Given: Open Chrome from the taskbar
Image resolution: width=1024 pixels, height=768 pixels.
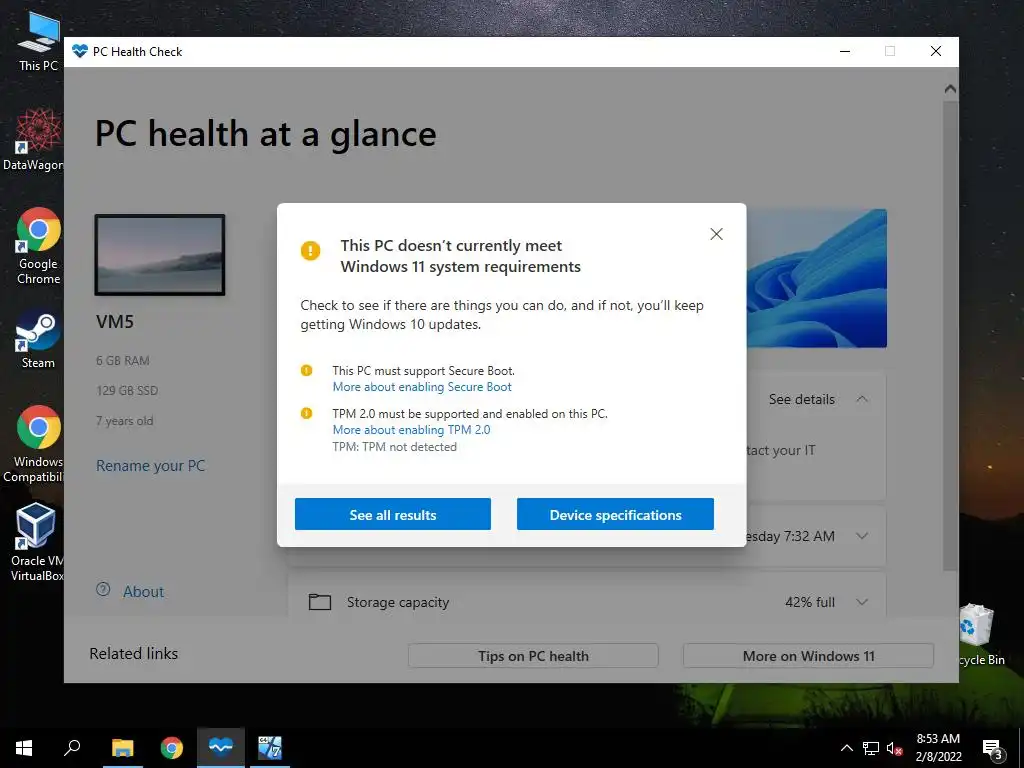Looking at the screenshot, I should pyautogui.click(x=172, y=748).
